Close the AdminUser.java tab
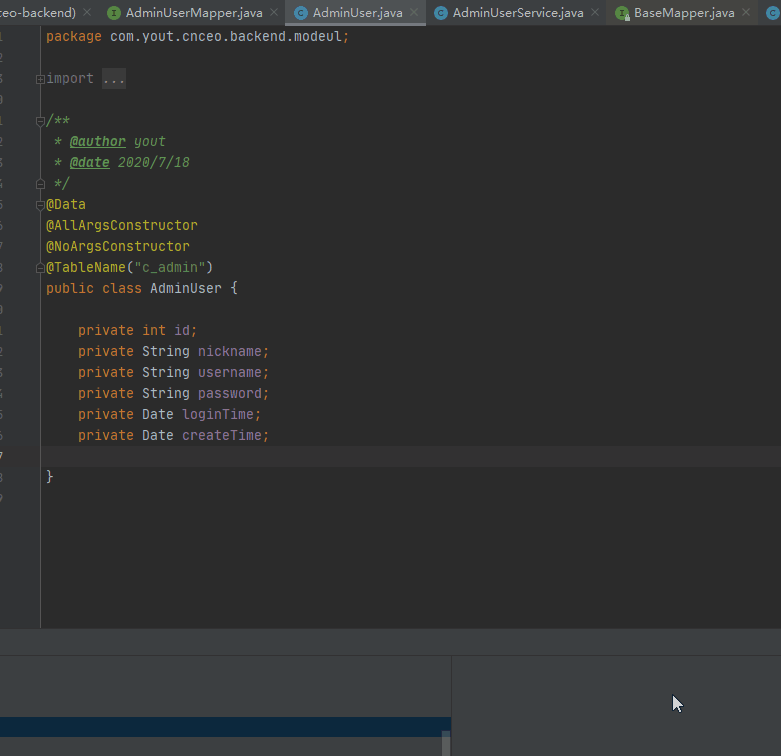 click(x=414, y=12)
